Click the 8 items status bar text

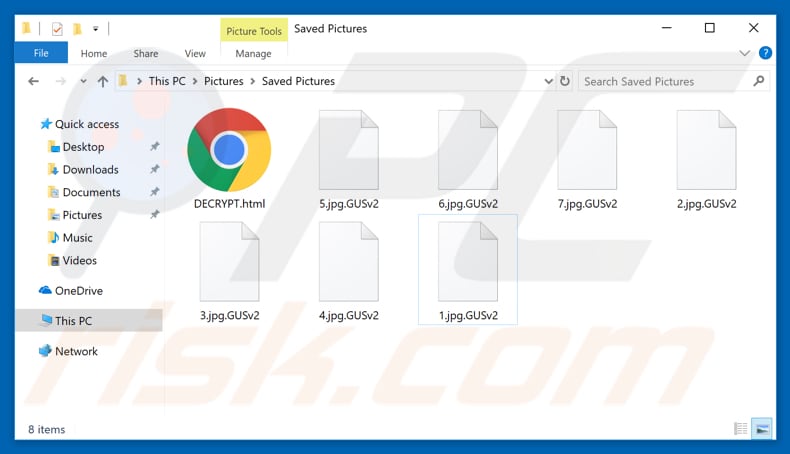click(x=46, y=429)
